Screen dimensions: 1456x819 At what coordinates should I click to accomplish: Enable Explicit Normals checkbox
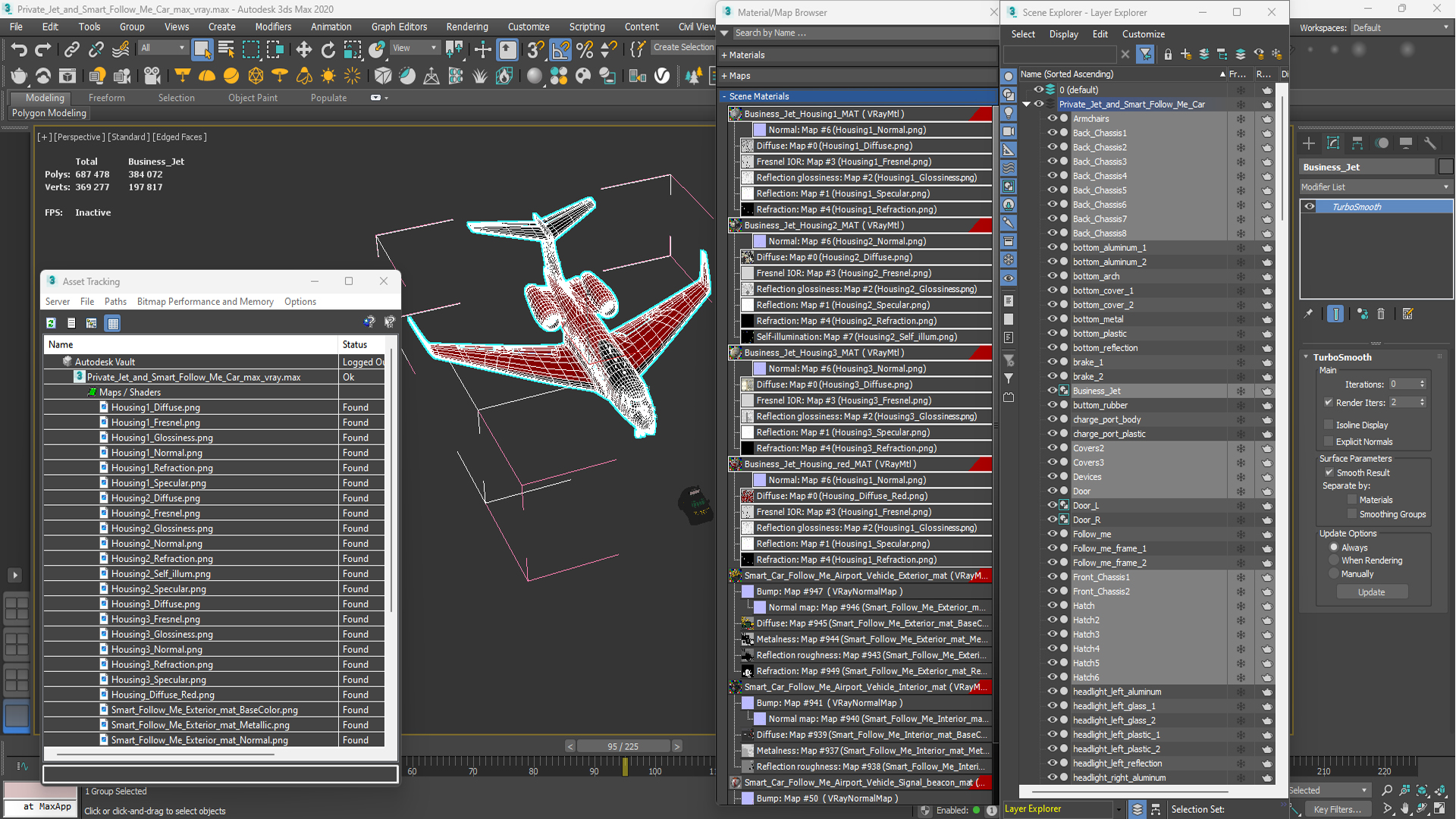[1329, 441]
